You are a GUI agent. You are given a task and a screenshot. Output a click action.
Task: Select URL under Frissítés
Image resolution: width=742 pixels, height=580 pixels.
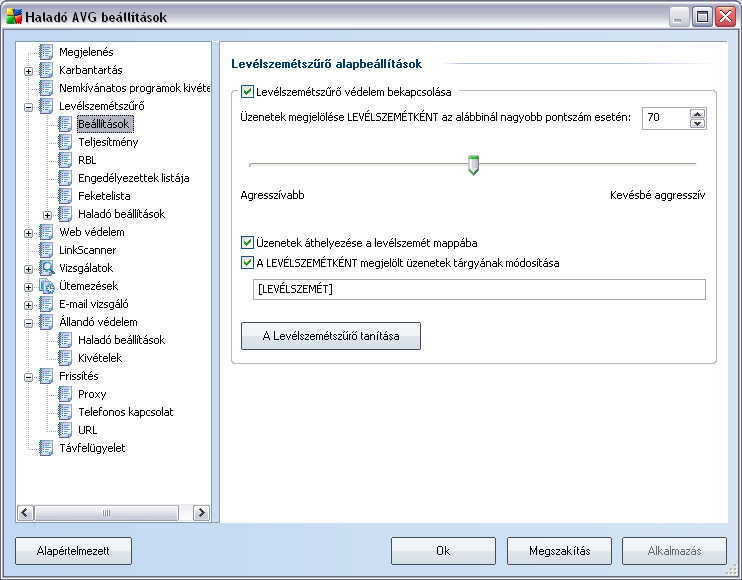pyautogui.click(x=87, y=430)
